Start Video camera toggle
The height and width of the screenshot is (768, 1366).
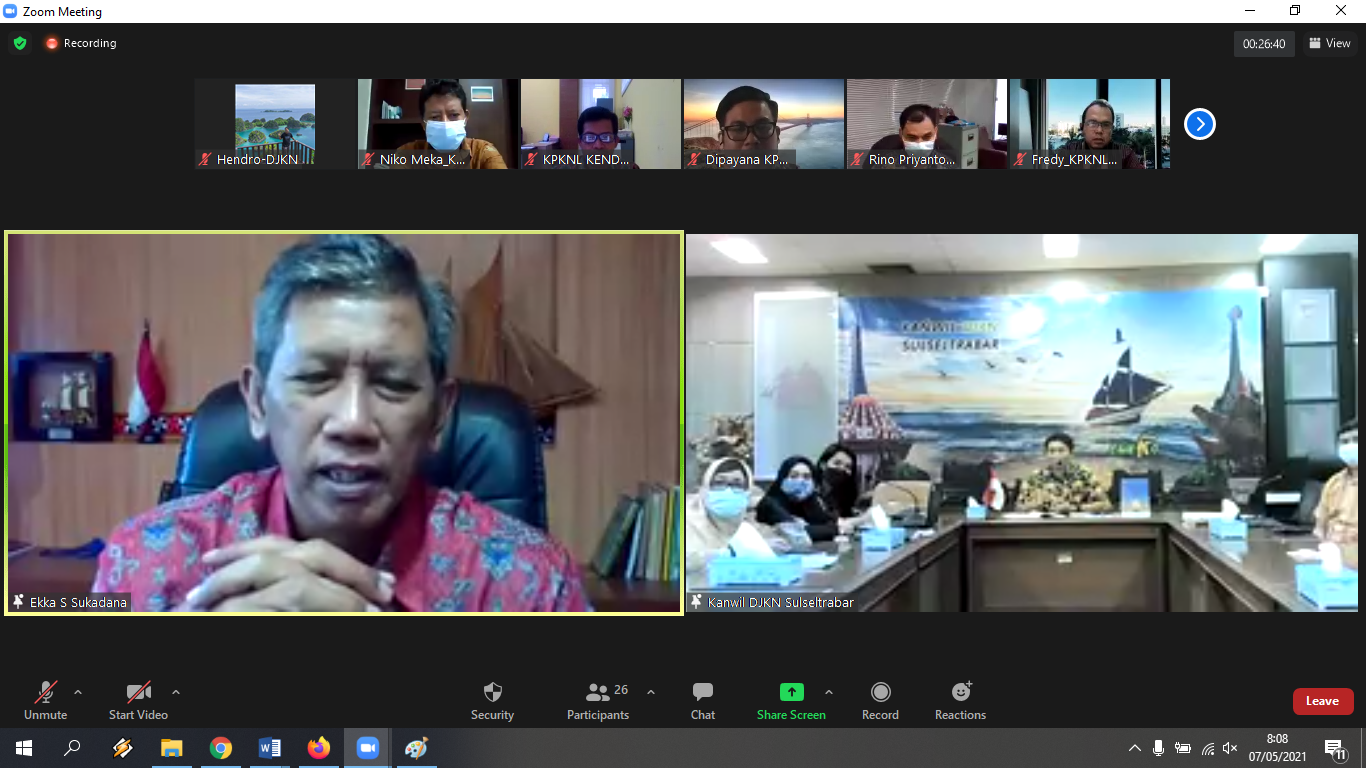point(138,692)
